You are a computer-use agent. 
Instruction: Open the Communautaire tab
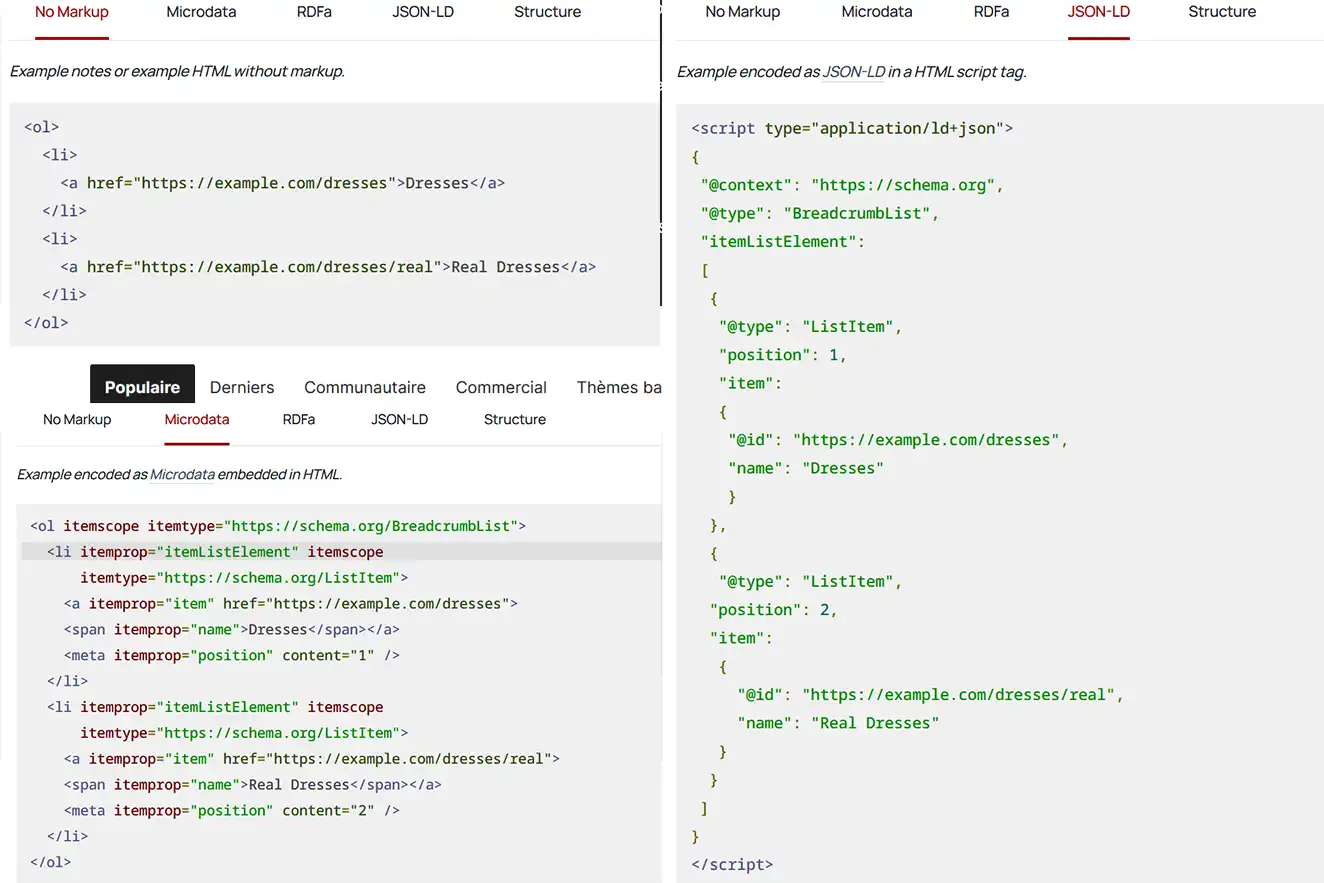365,387
